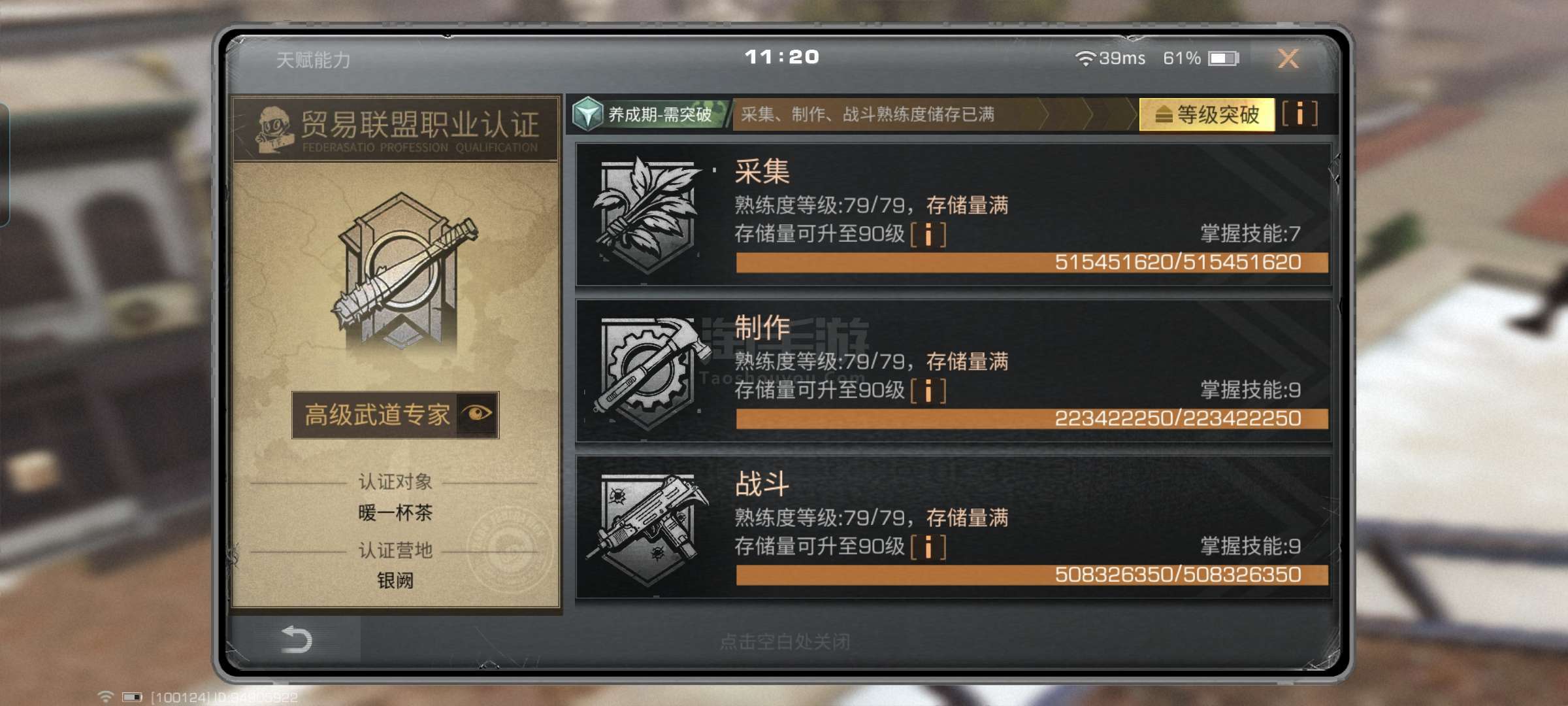Open info icon next to 等级突破
The image size is (1568, 706).
(1299, 114)
